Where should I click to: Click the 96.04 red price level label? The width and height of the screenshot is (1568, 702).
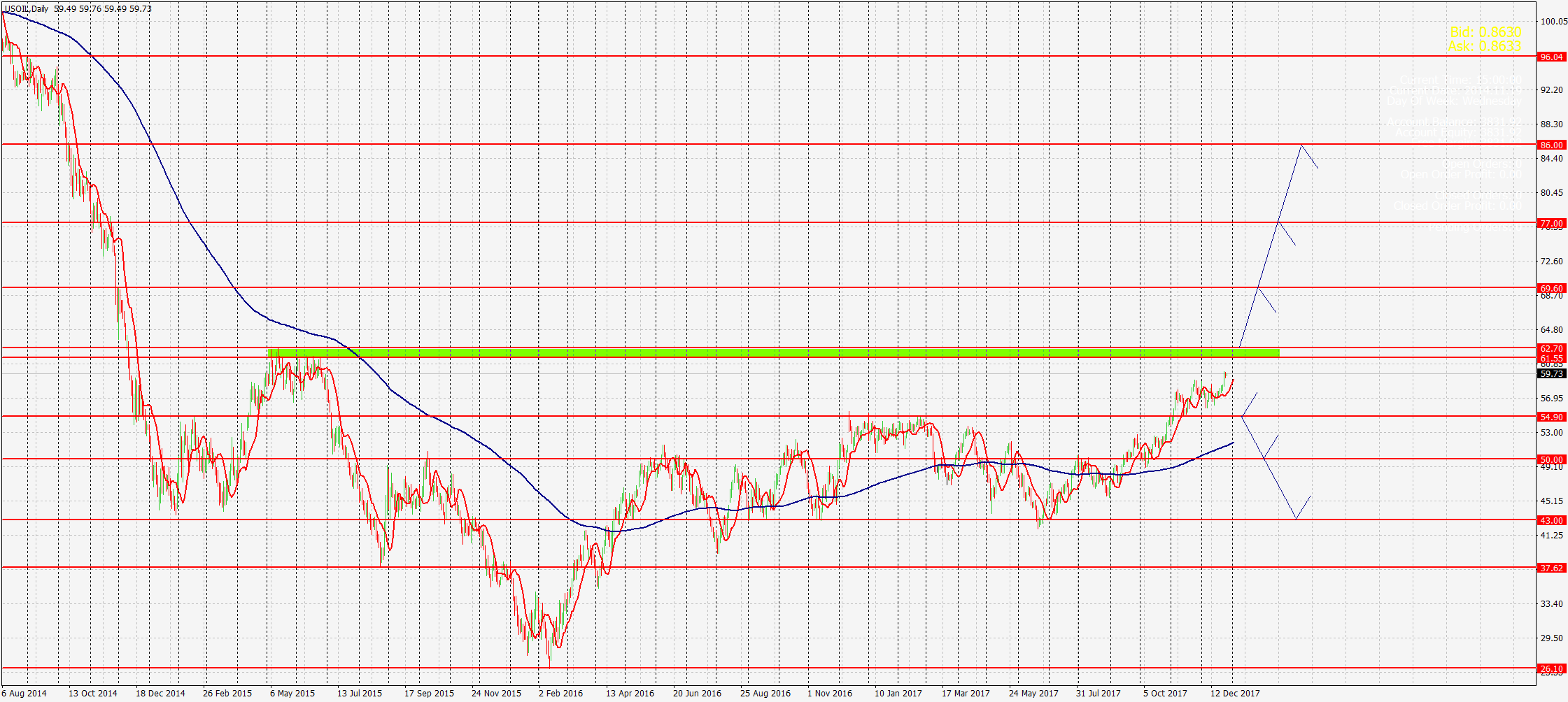(1551, 57)
